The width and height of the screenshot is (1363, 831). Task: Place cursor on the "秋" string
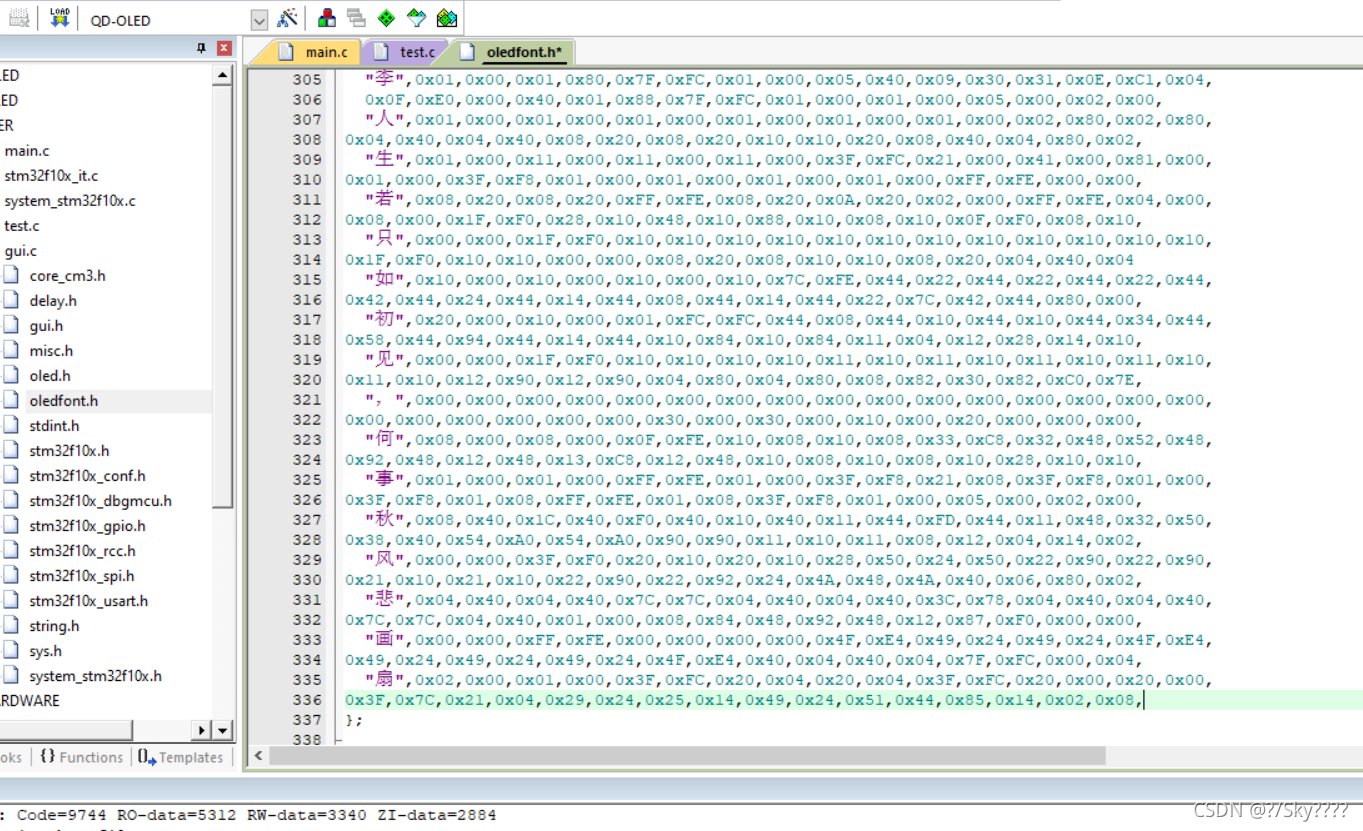click(384, 519)
